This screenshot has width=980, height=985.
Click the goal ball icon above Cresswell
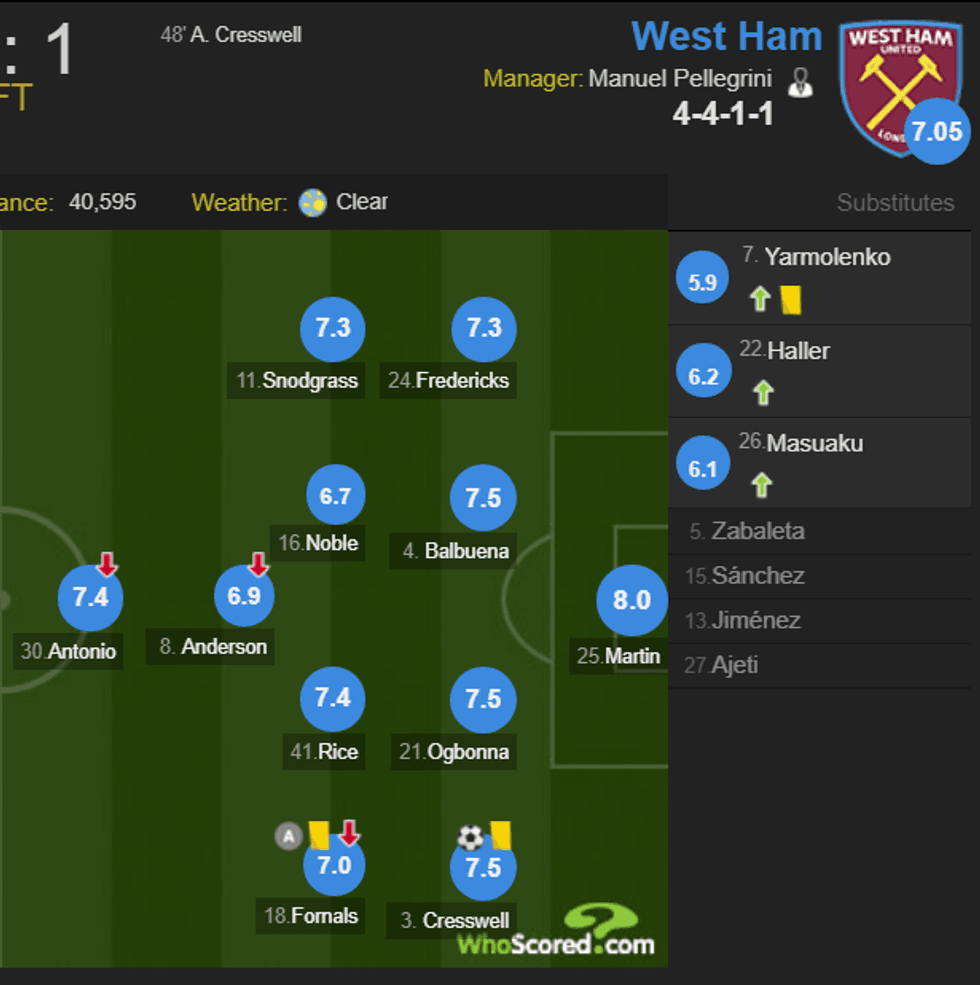pyautogui.click(x=470, y=838)
